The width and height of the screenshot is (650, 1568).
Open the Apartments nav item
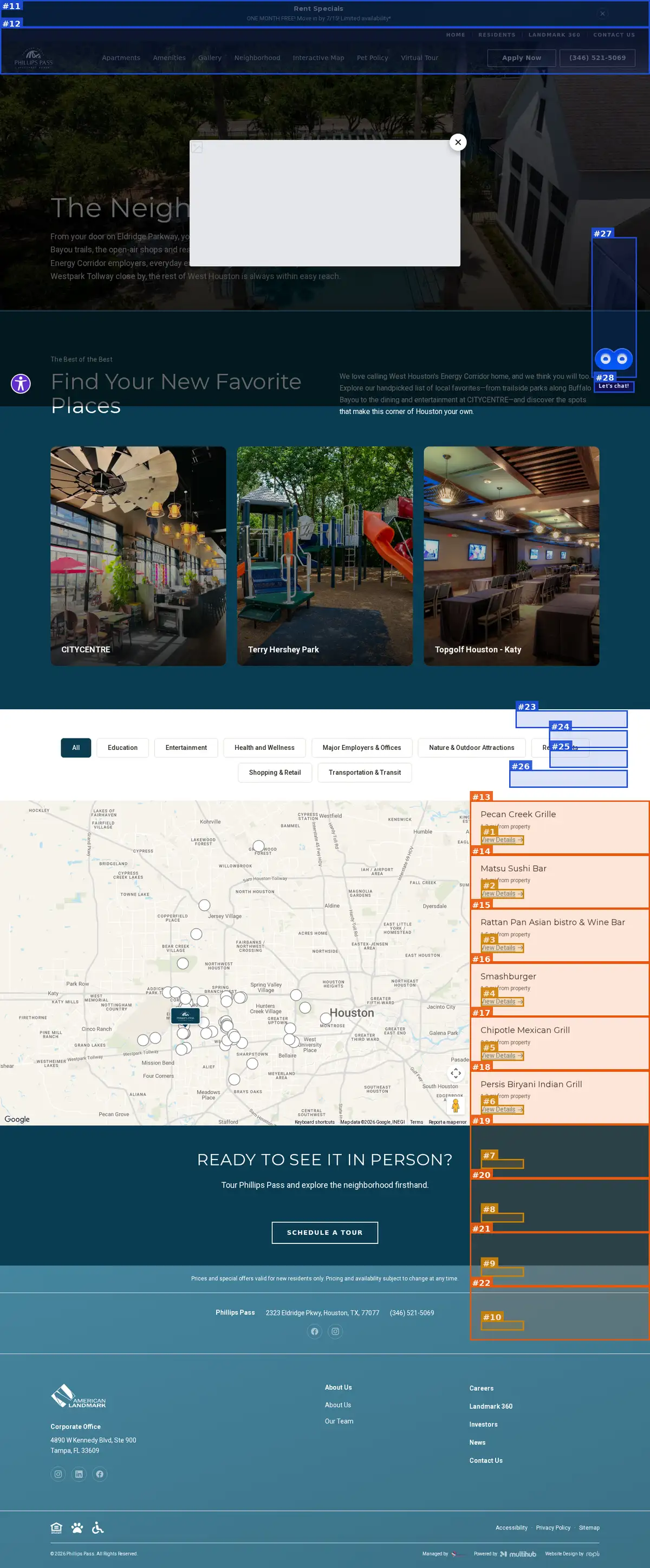point(121,58)
